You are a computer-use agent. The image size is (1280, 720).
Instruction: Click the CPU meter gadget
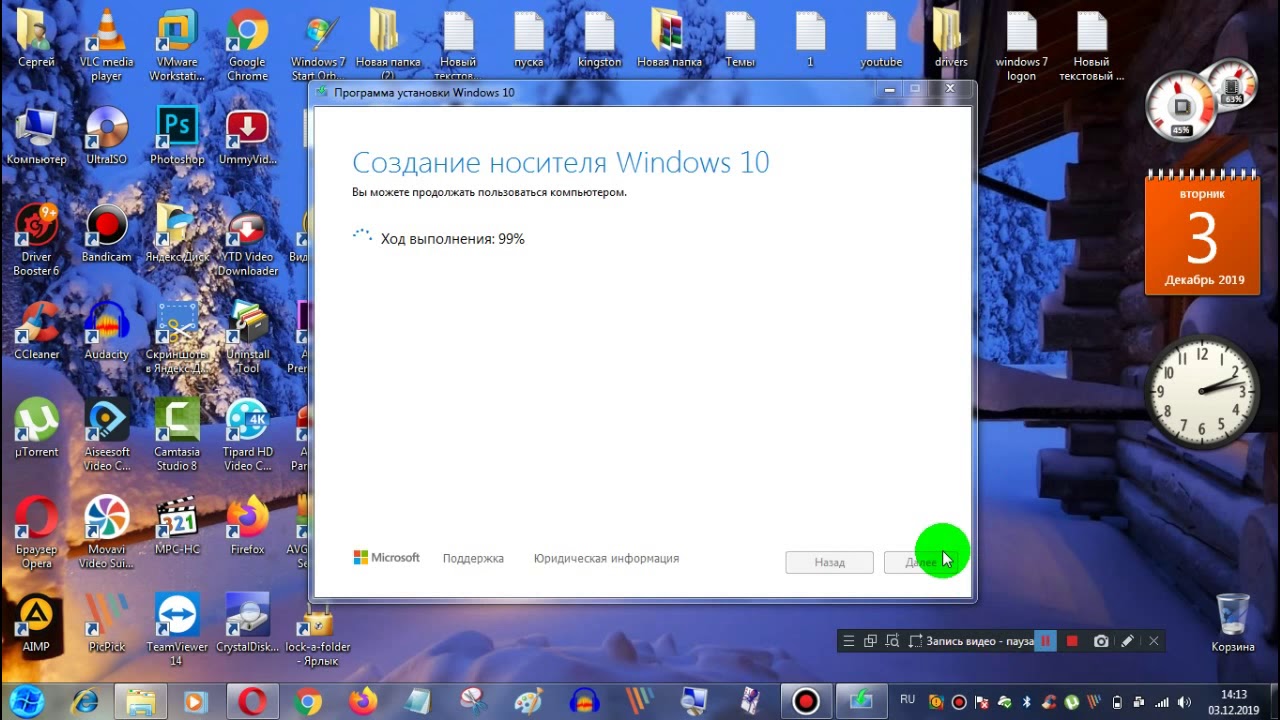coord(1181,106)
